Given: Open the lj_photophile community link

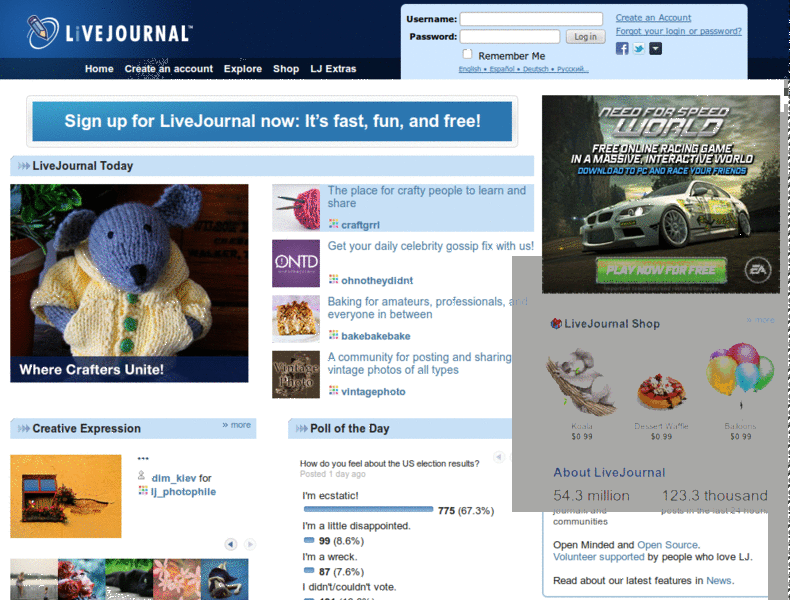Looking at the screenshot, I should [x=183, y=492].
